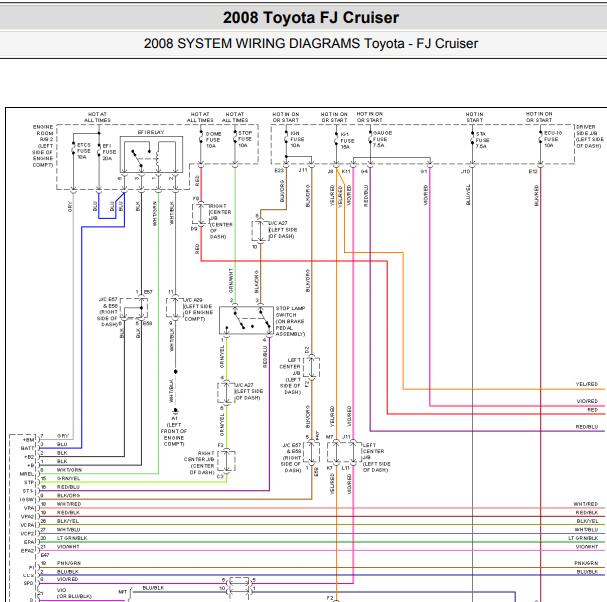Image resolution: width=607 pixels, height=602 pixels.
Task: Click "LT GRN/BLK" beside the EPA pin
Action: 72,538
